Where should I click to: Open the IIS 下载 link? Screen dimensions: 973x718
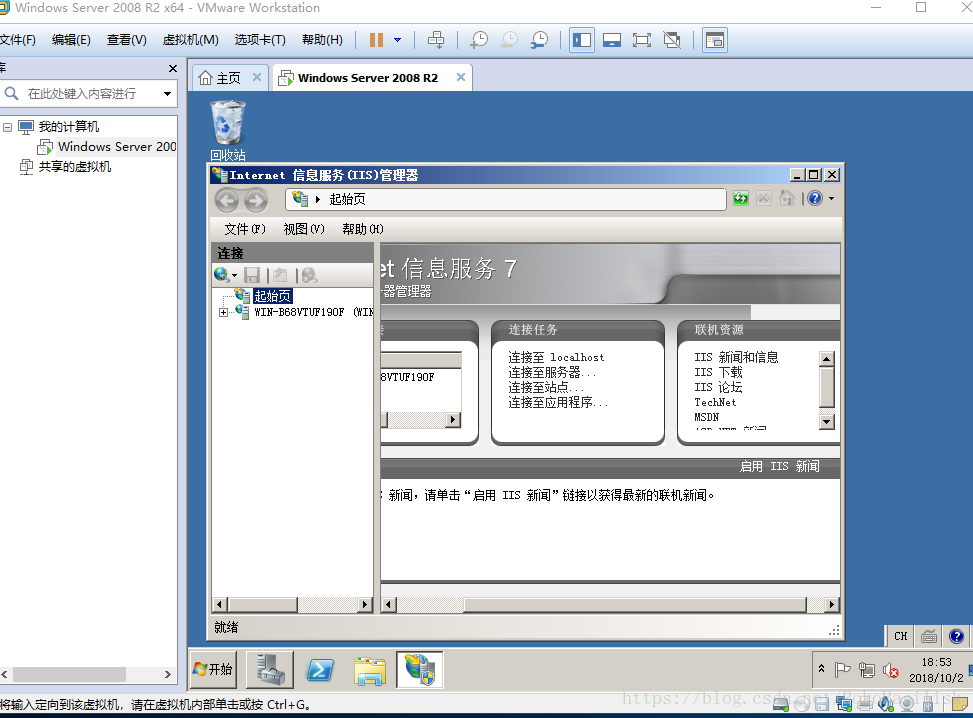point(718,372)
